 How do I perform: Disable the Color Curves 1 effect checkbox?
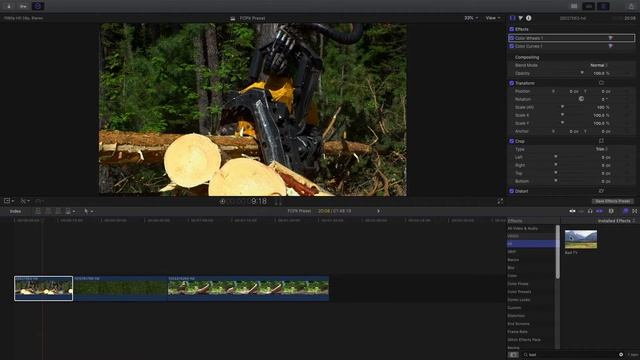511,46
